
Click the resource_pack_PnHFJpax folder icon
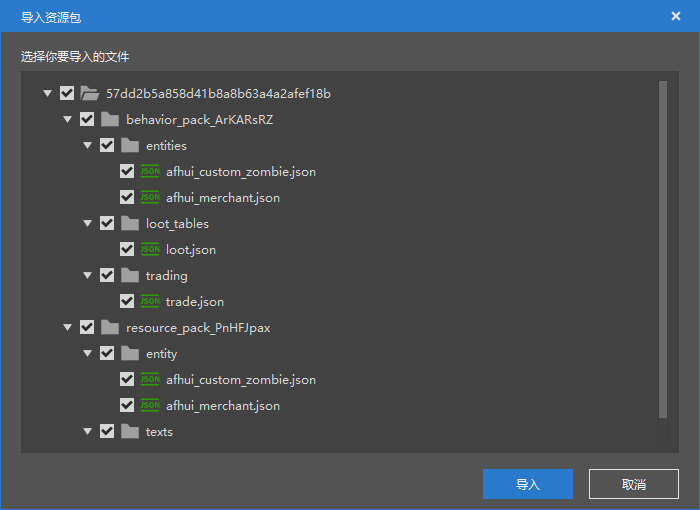110,327
